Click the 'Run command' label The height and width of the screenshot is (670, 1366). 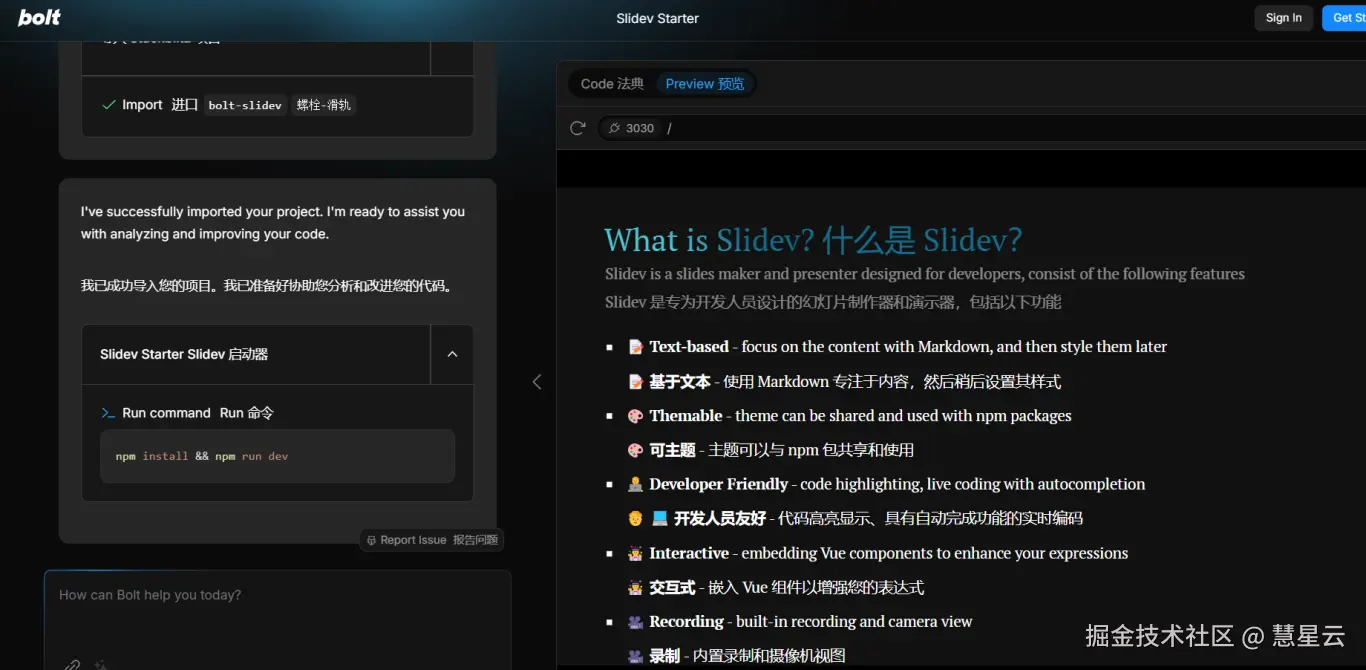166,413
